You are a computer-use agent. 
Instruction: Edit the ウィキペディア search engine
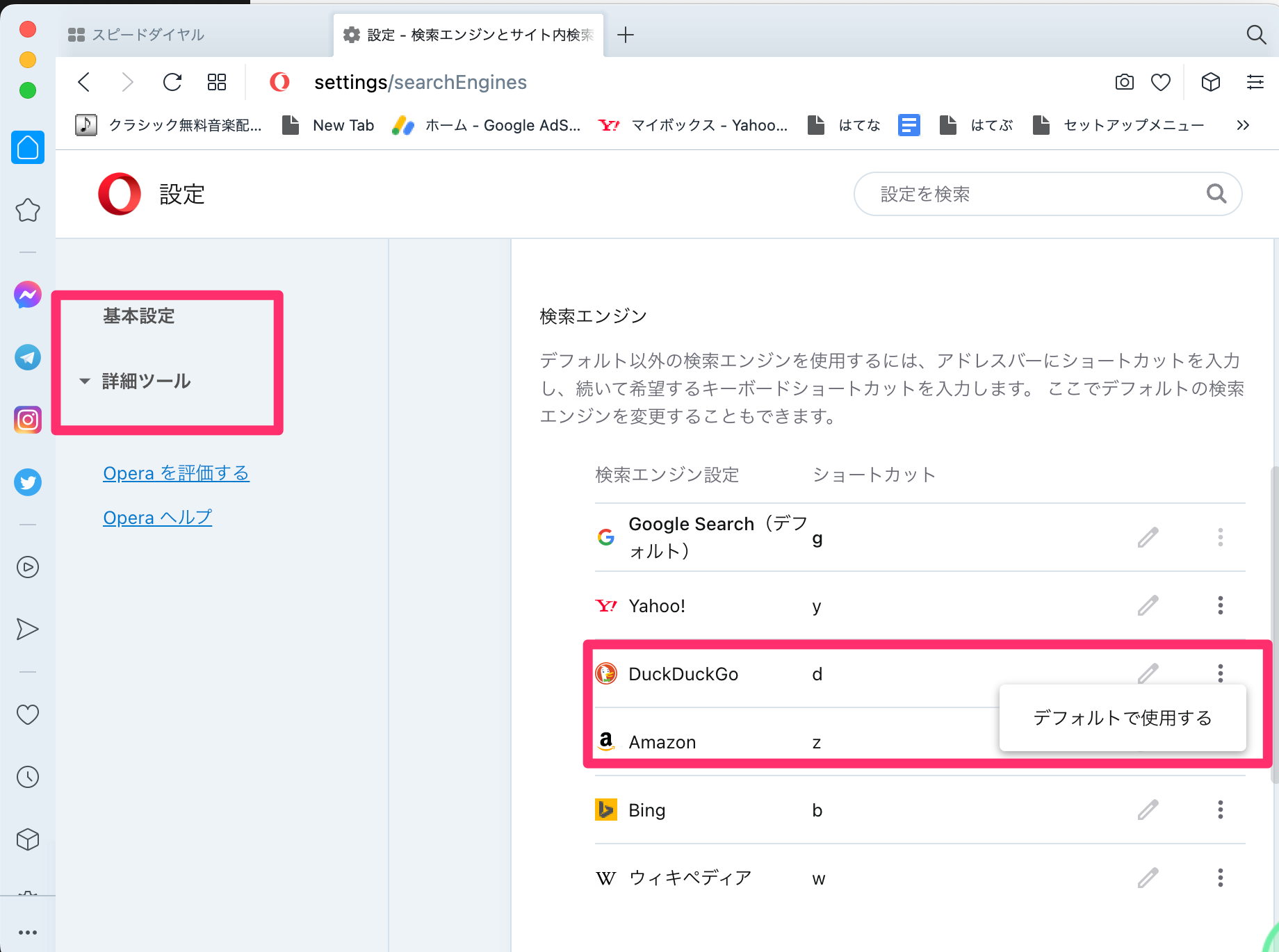click(x=1148, y=878)
